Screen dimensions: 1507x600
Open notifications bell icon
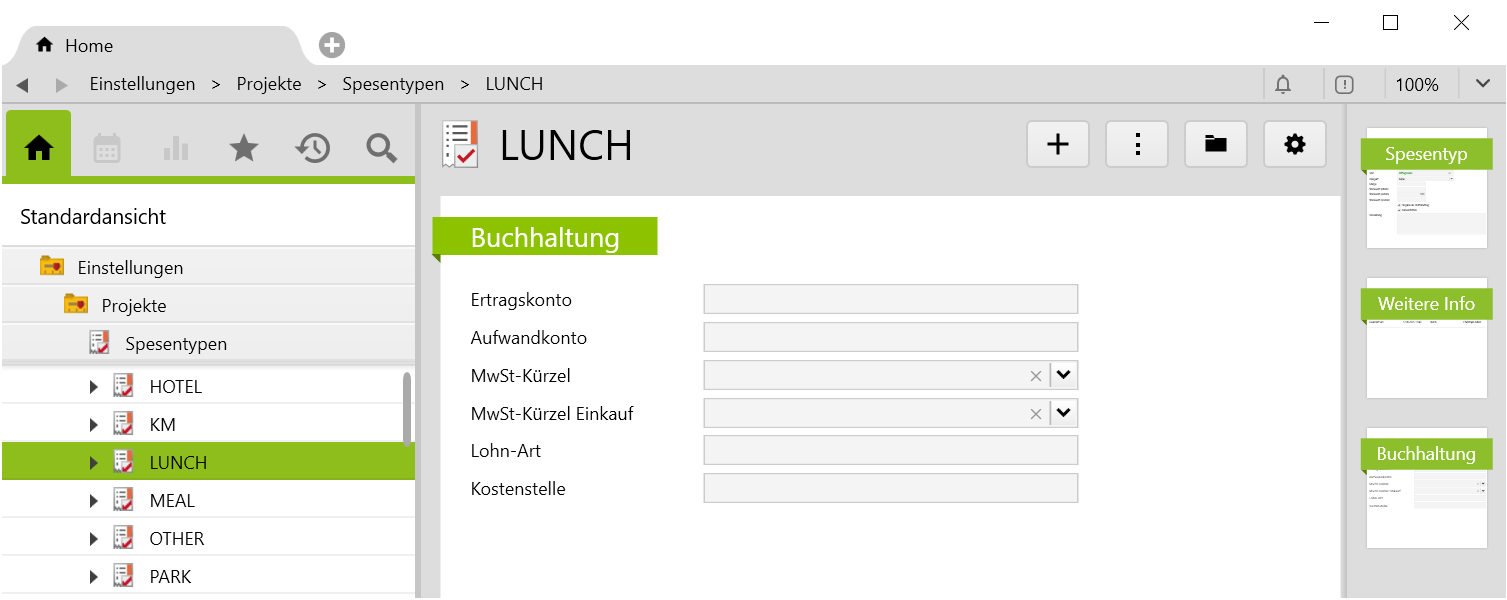tap(1283, 85)
